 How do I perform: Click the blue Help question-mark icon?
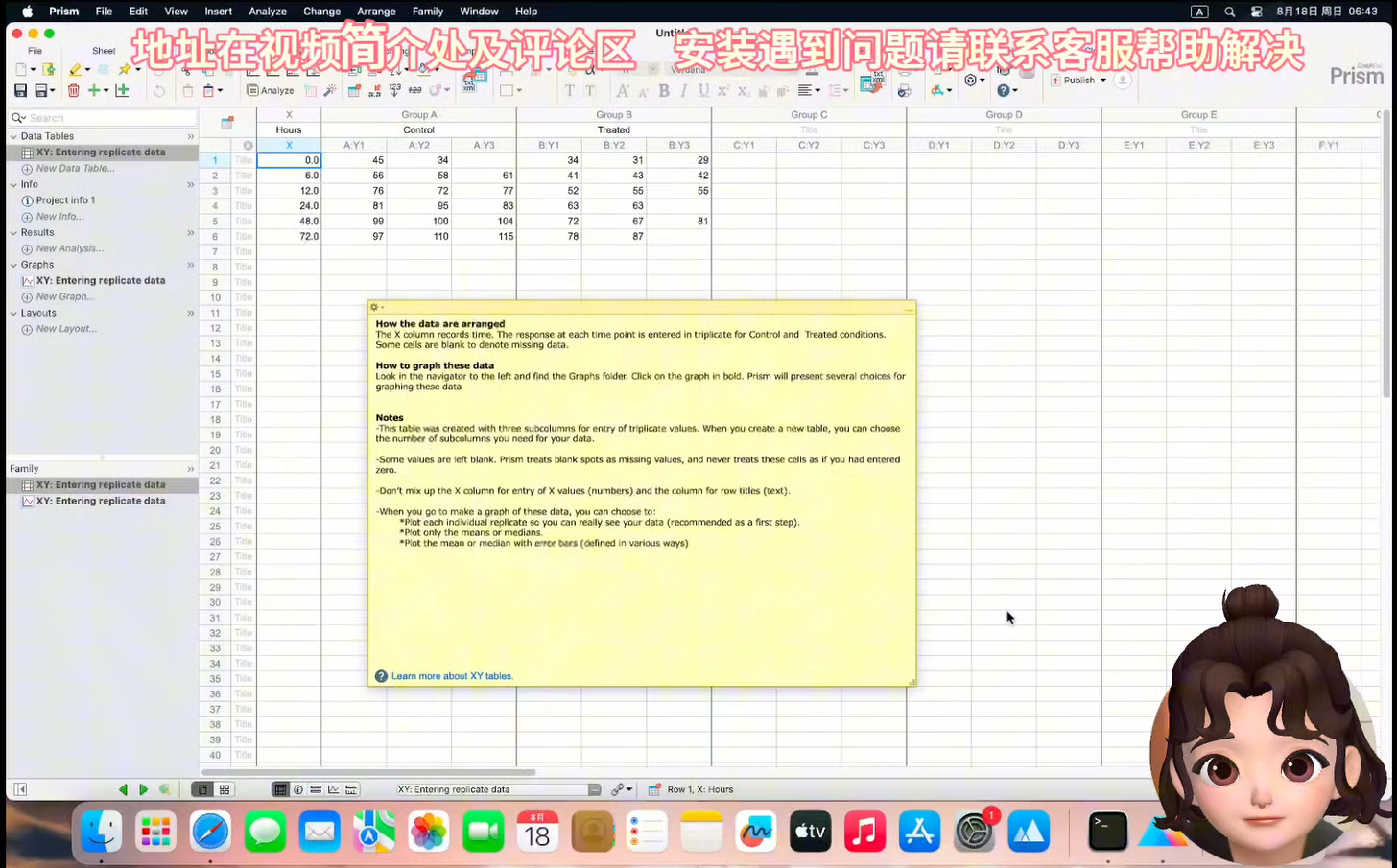pos(1003,90)
